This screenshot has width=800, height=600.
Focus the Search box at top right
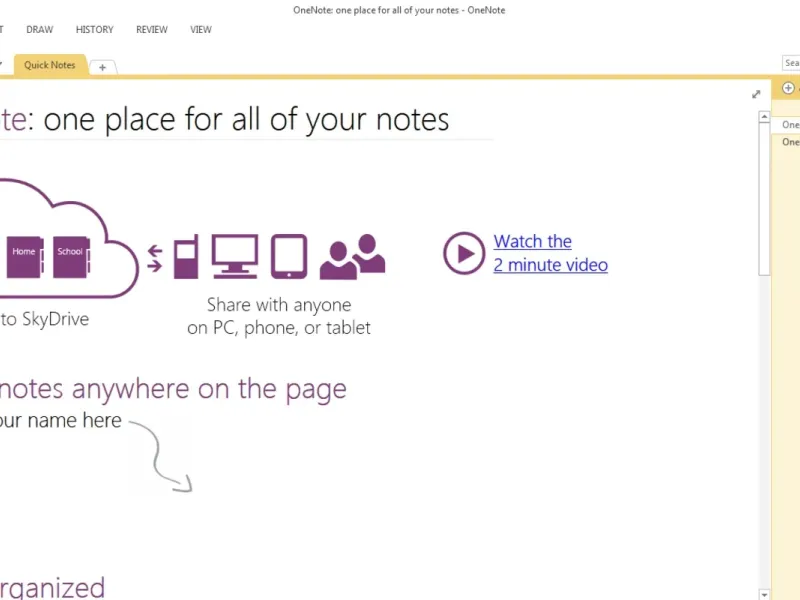[x=791, y=63]
